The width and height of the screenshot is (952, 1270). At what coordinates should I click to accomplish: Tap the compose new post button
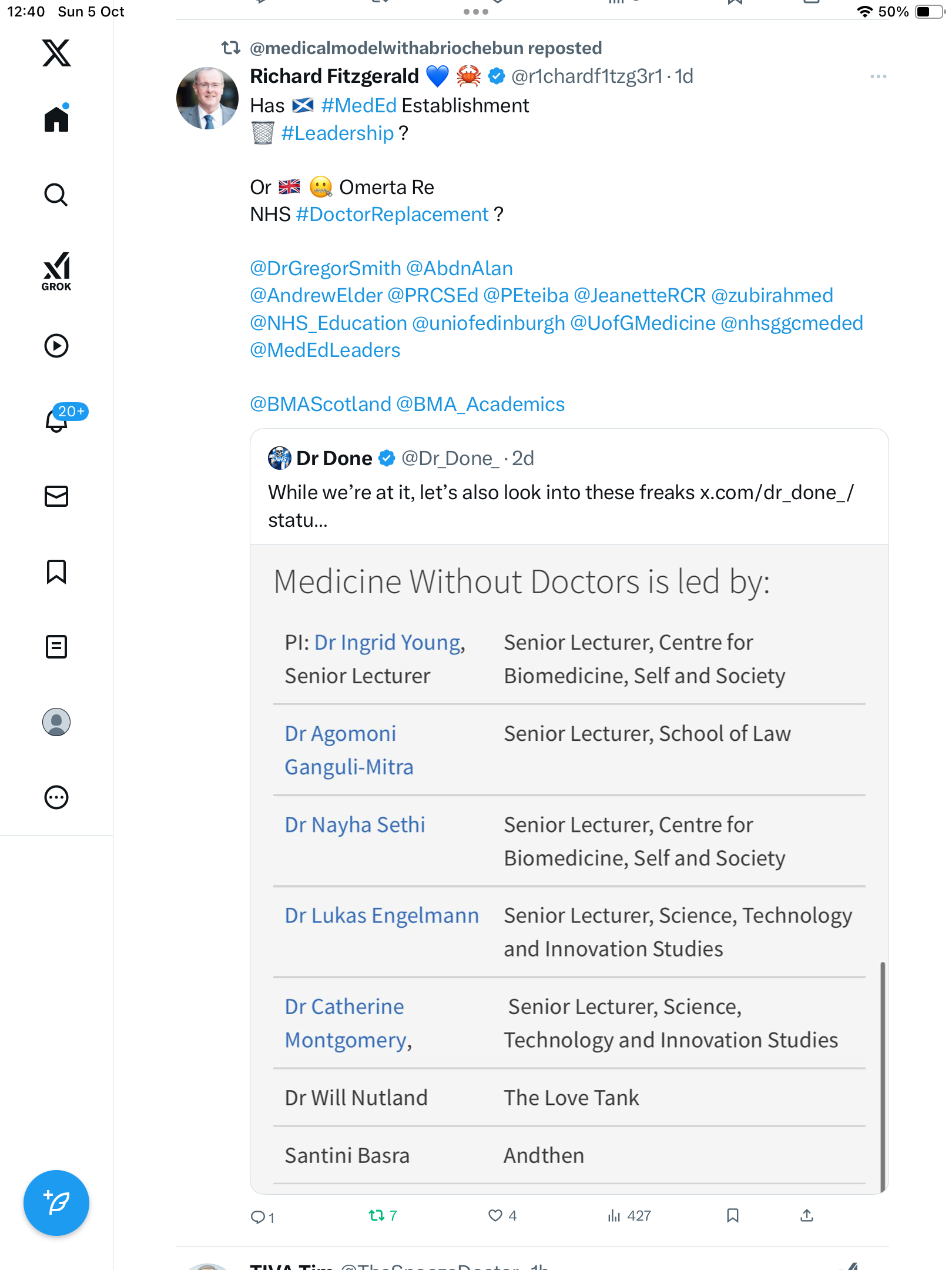pyautogui.click(x=56, y=1203)
